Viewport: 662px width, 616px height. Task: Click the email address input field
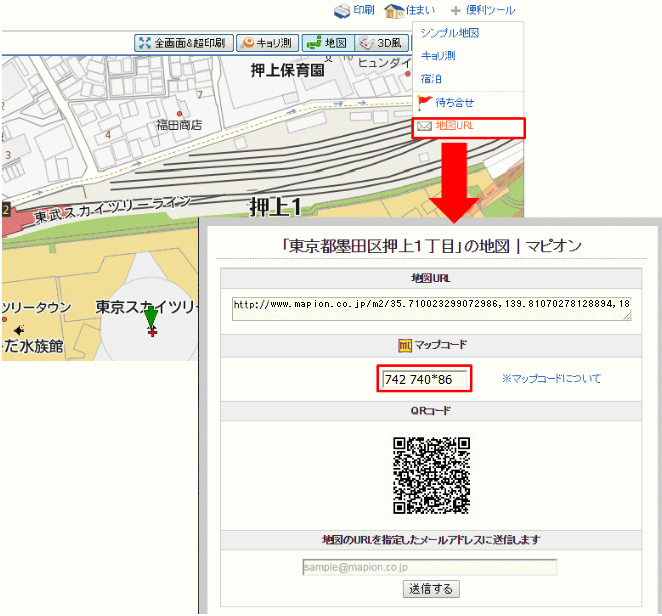430,567
